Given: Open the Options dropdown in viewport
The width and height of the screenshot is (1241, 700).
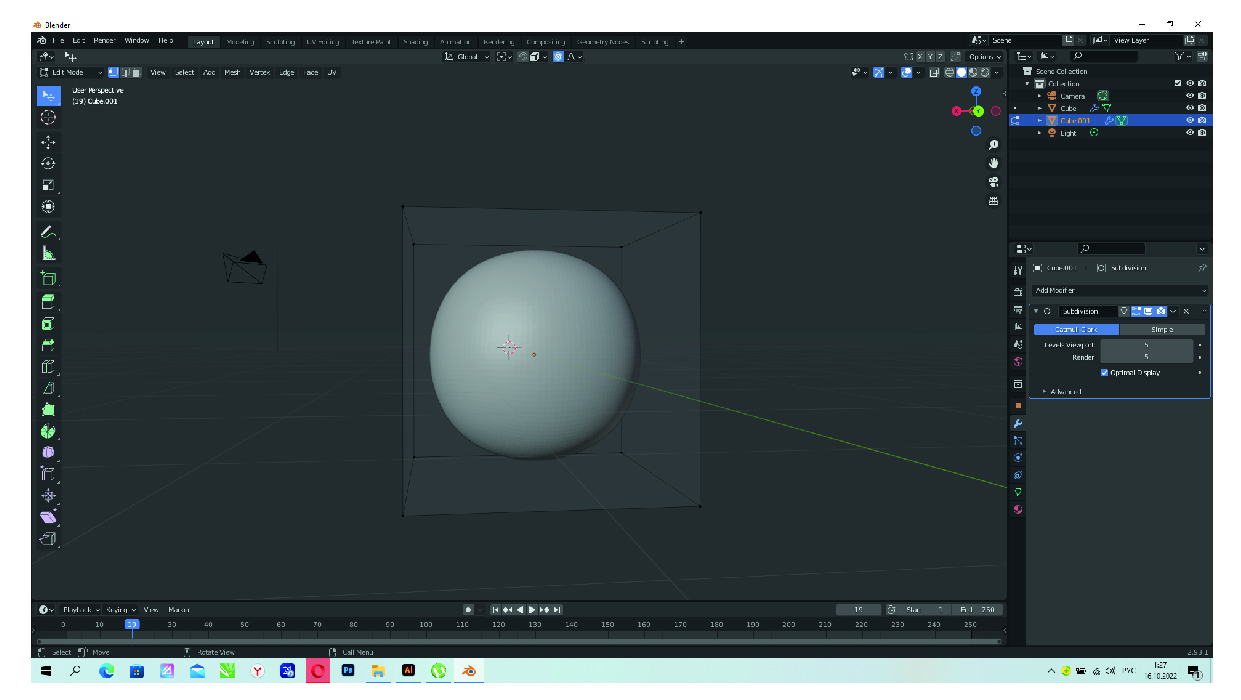Looking at the screenshot, I should point(984,57).
